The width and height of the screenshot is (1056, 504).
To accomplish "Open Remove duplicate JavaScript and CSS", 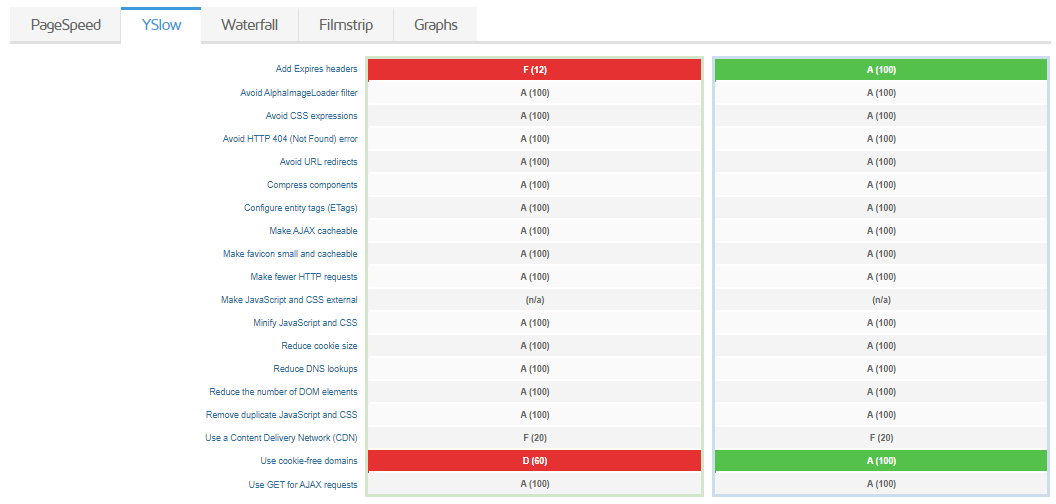I will pyautogui.click(x=282, y=414).
